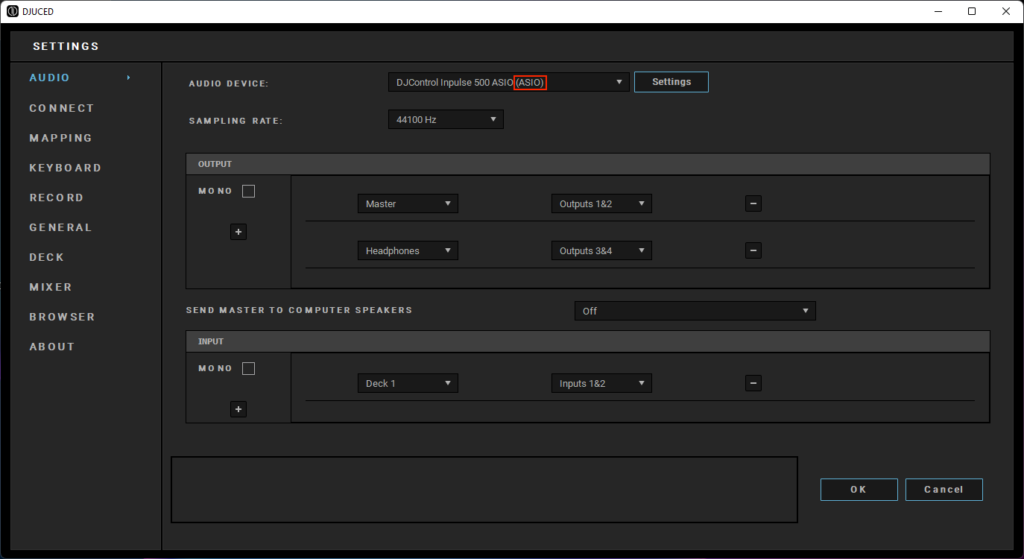
Task: Expand the Send Master to Computer Speakers dropdown
Action: pyautogui.click(x=695, y=311)
